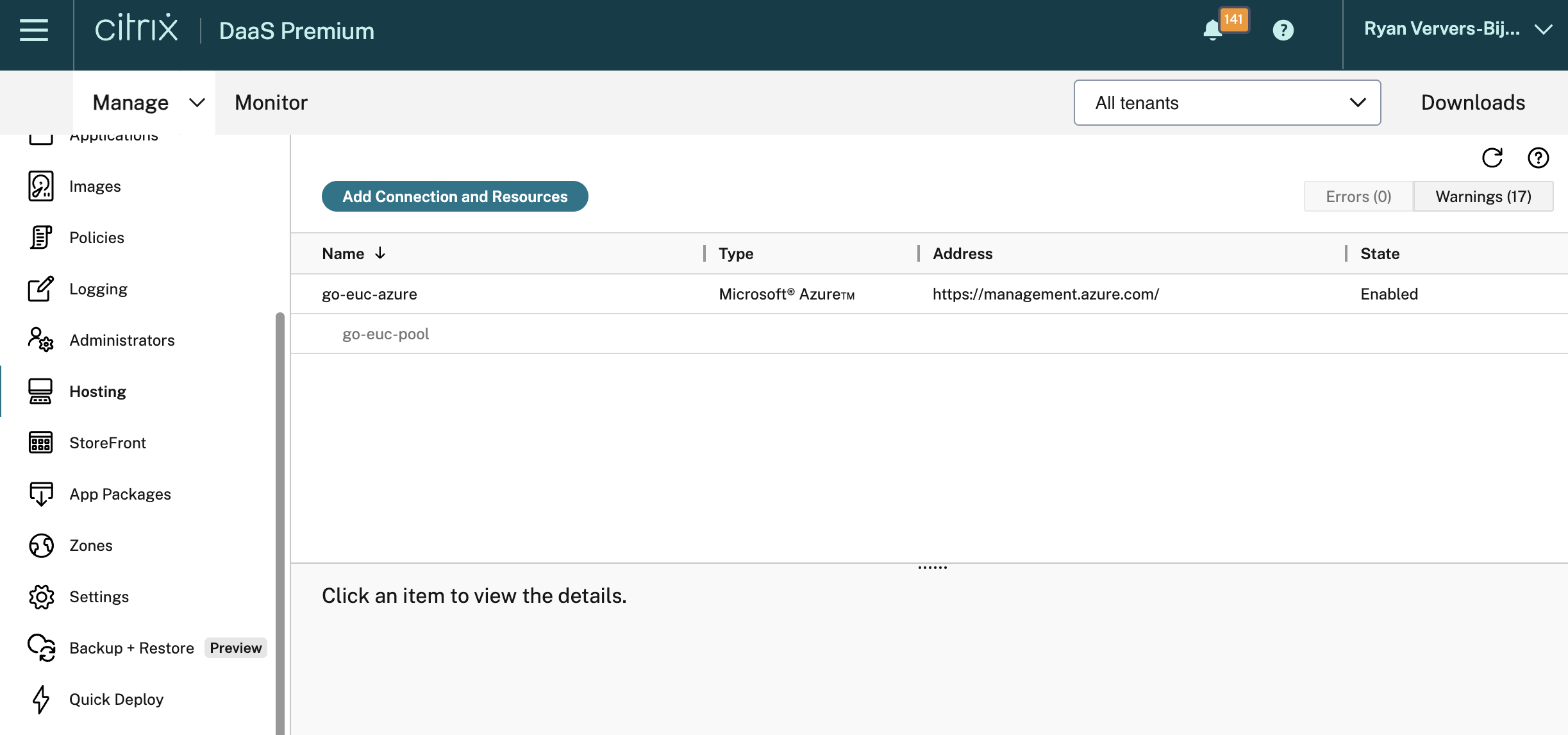Show the Warnings (17) filter
This screenshot has width=1568, height=735.
point(1483,196)
